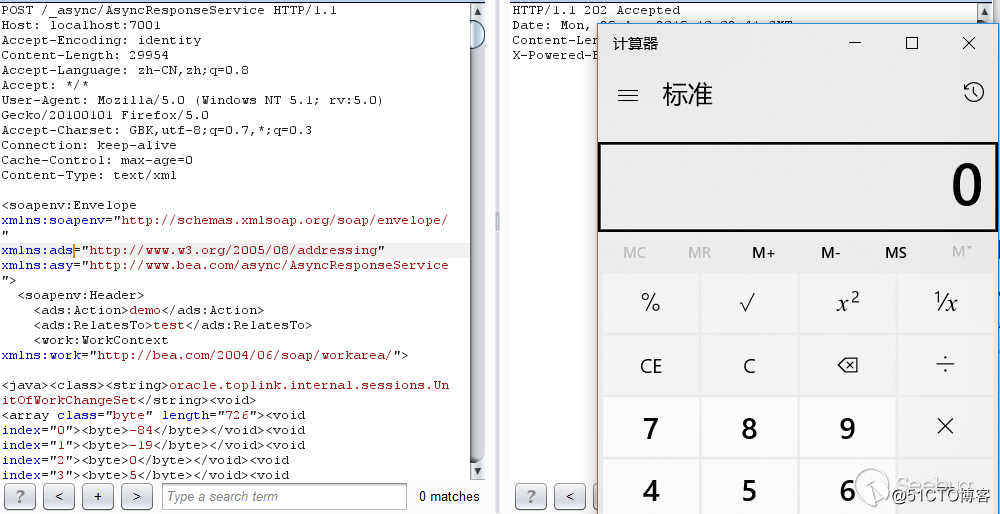Click request panel scrollbar up arrow
This screenshot has width=1000, height=514.
click(x=477, y=11)
